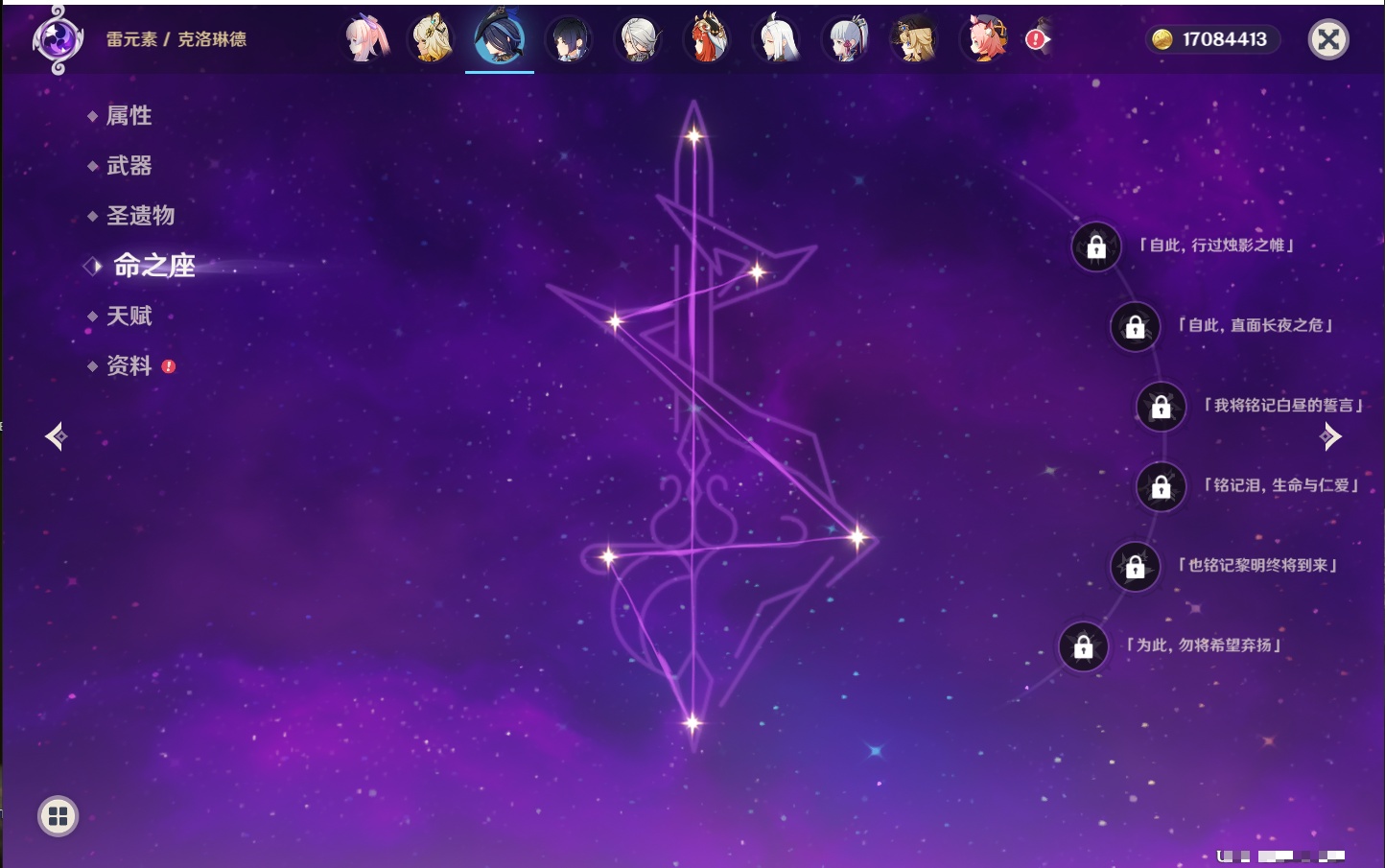Open the 天赋 talents menu
Viewport: 1385px width, 868px height.
click(x=129, y=317)
